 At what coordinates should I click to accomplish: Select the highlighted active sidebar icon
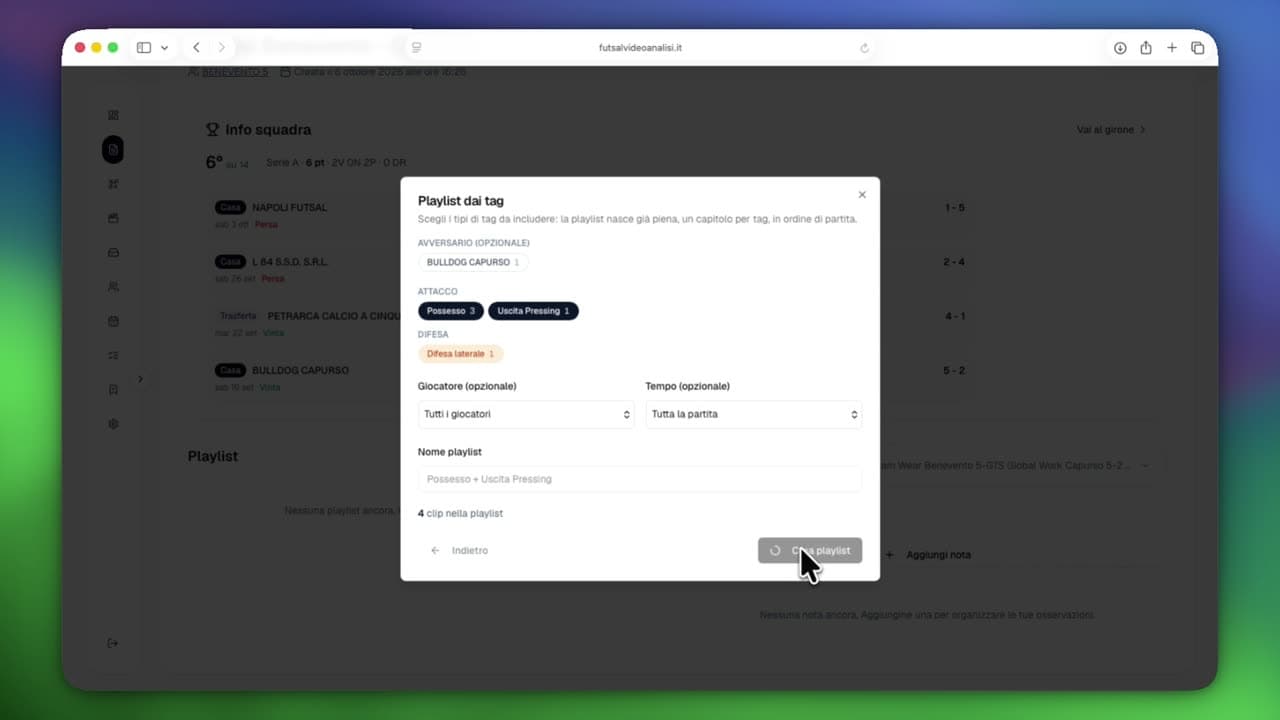[x=113, y=149]
